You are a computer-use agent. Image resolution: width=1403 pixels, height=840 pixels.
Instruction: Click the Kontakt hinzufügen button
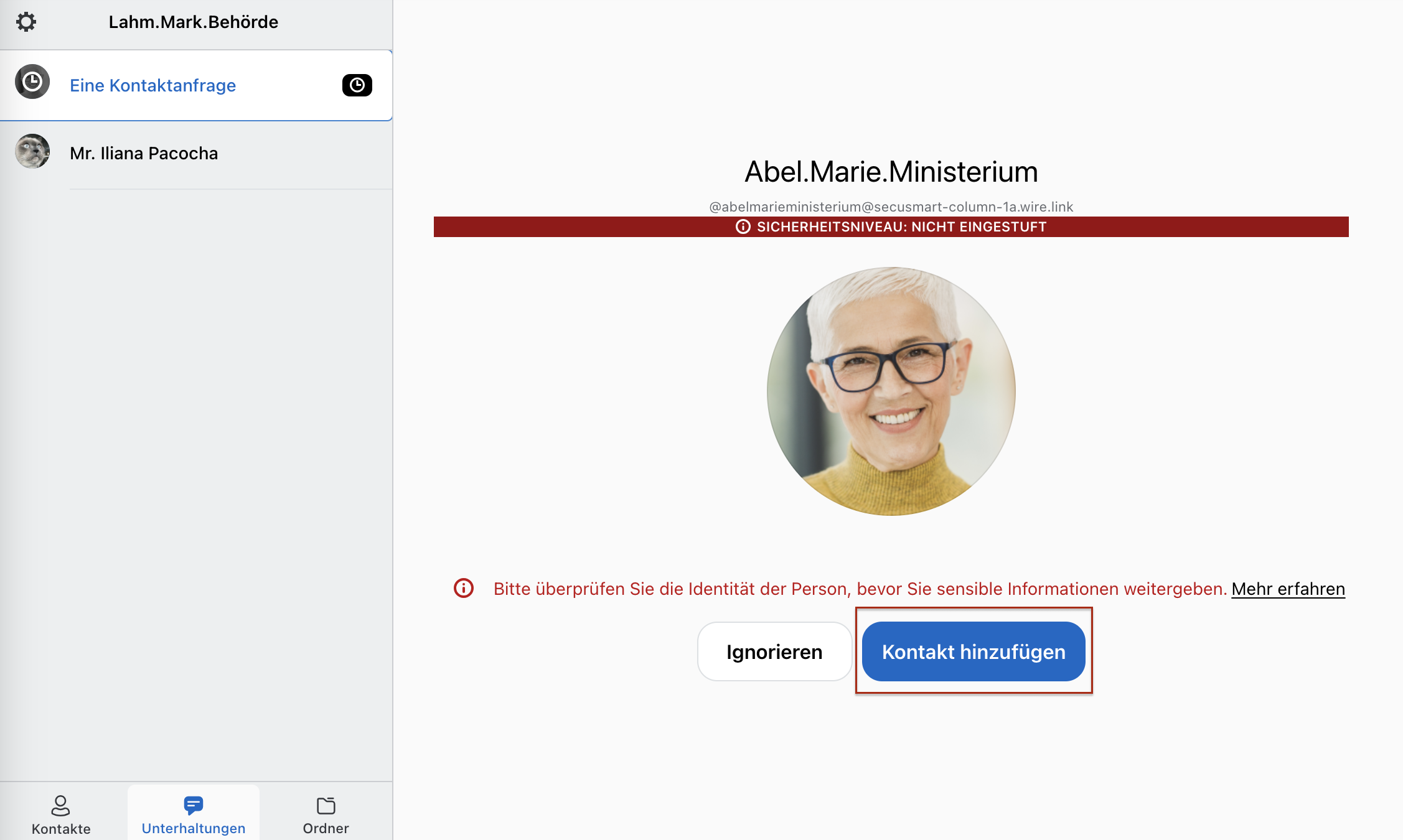point(974,651)
